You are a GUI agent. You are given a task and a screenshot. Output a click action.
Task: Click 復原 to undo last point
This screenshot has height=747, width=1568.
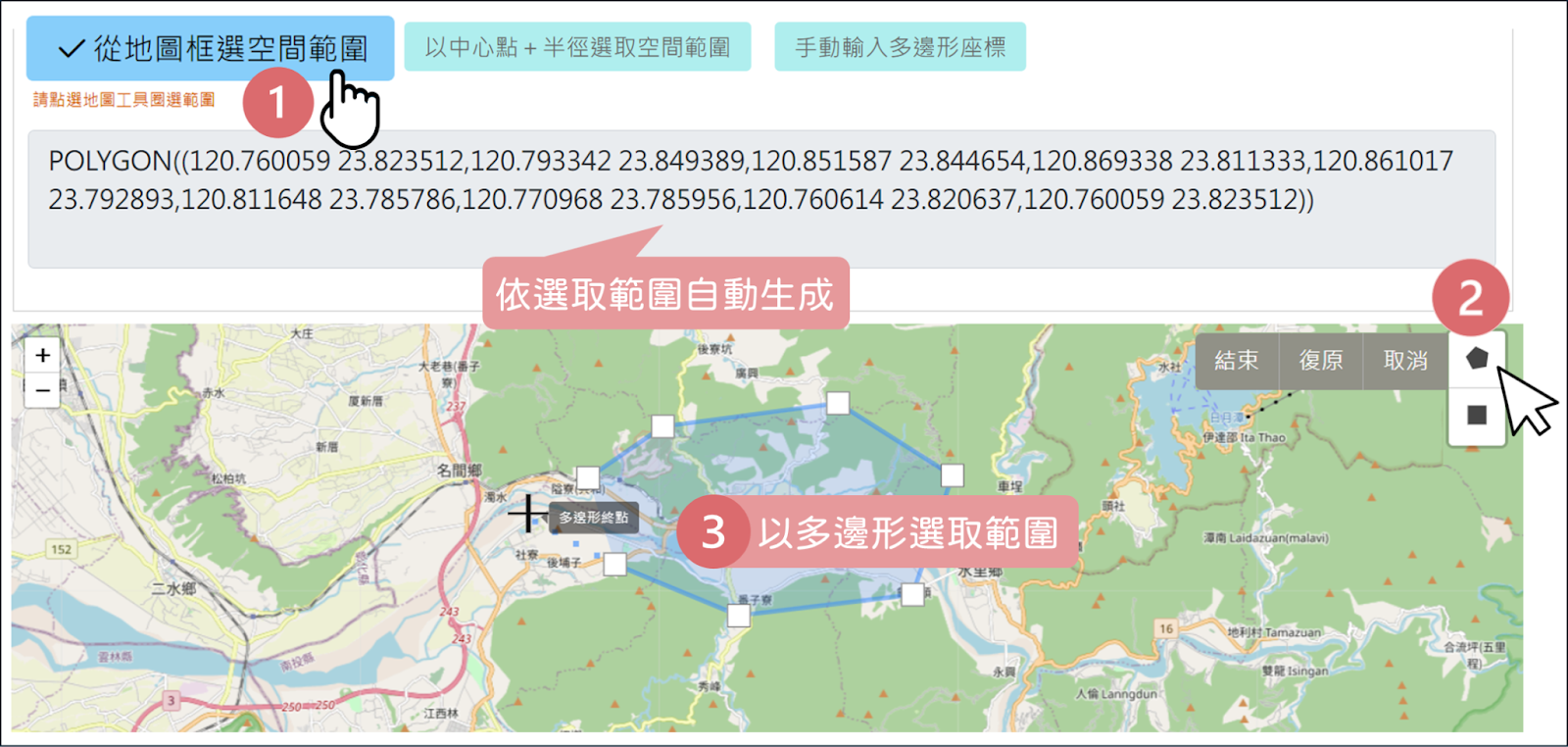(x=1321, y=361)
